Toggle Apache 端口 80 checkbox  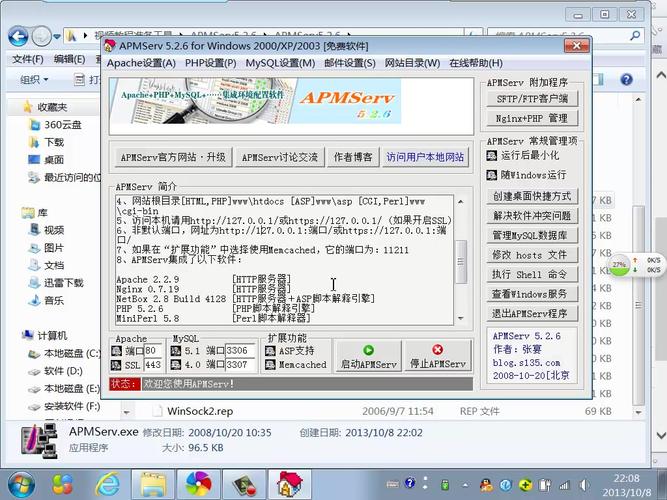116,351
